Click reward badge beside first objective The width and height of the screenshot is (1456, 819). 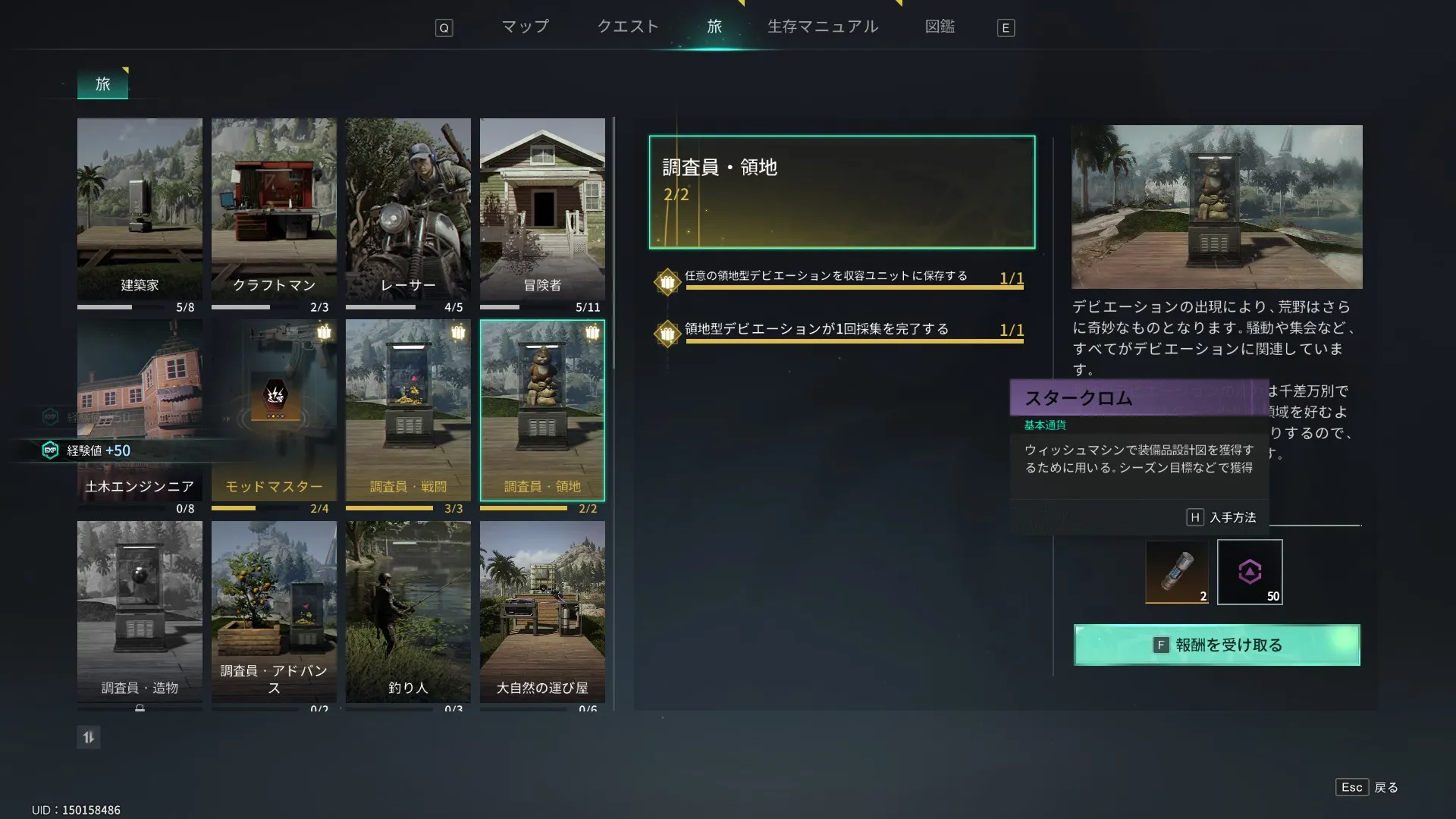pos(667,282)
